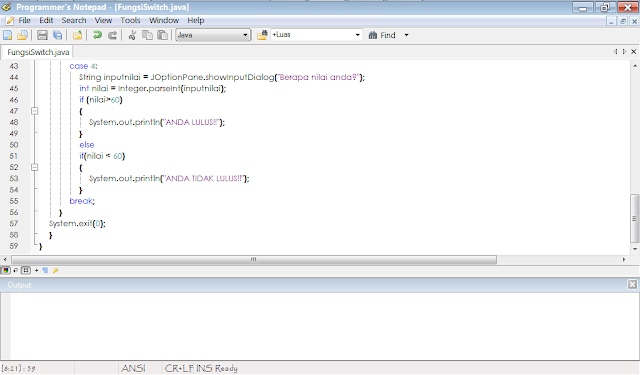Click the 'case 4:' code on line 43
This screenshot has height=375, width=640.
83,66
